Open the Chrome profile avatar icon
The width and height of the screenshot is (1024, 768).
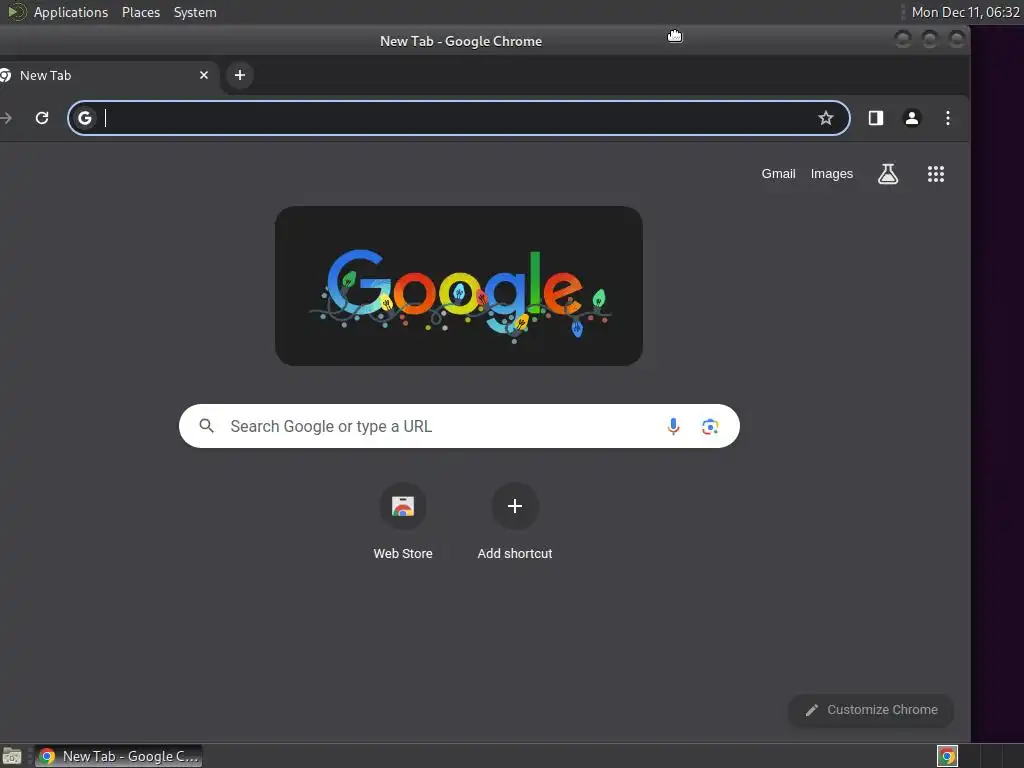pyautogui.click(x=912, y=118)
